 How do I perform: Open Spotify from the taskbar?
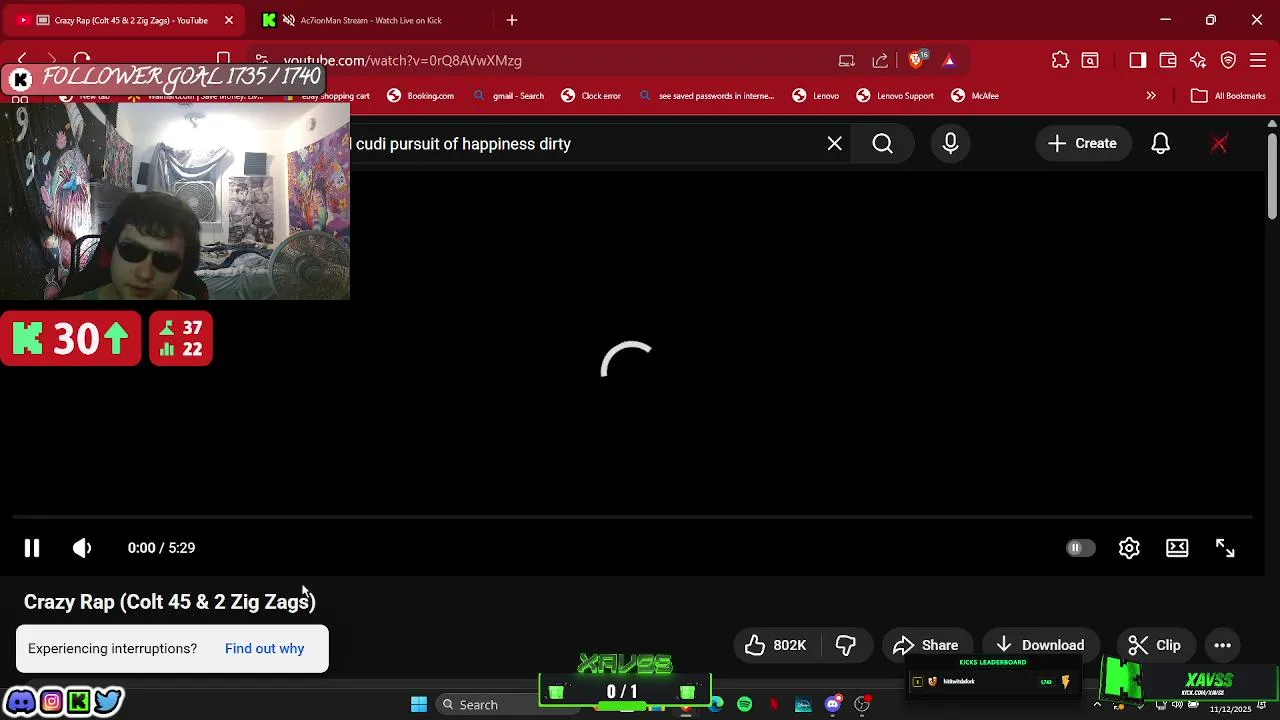pyautogui.click(x=745, y=704)
